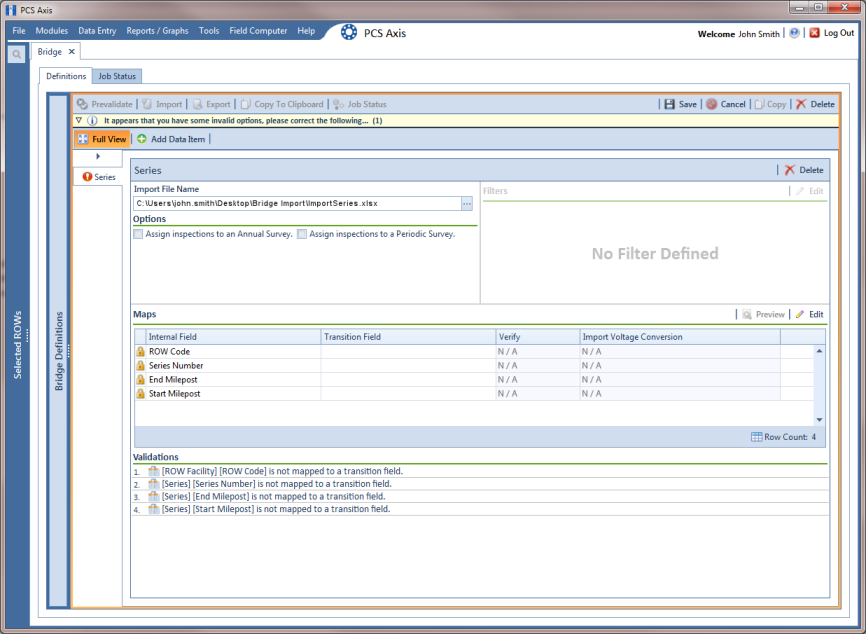The width and height of the screenshot is (866, 634).
Task: Sort by Import Voltage Conversion column header
Action: [x=680, y=337]
